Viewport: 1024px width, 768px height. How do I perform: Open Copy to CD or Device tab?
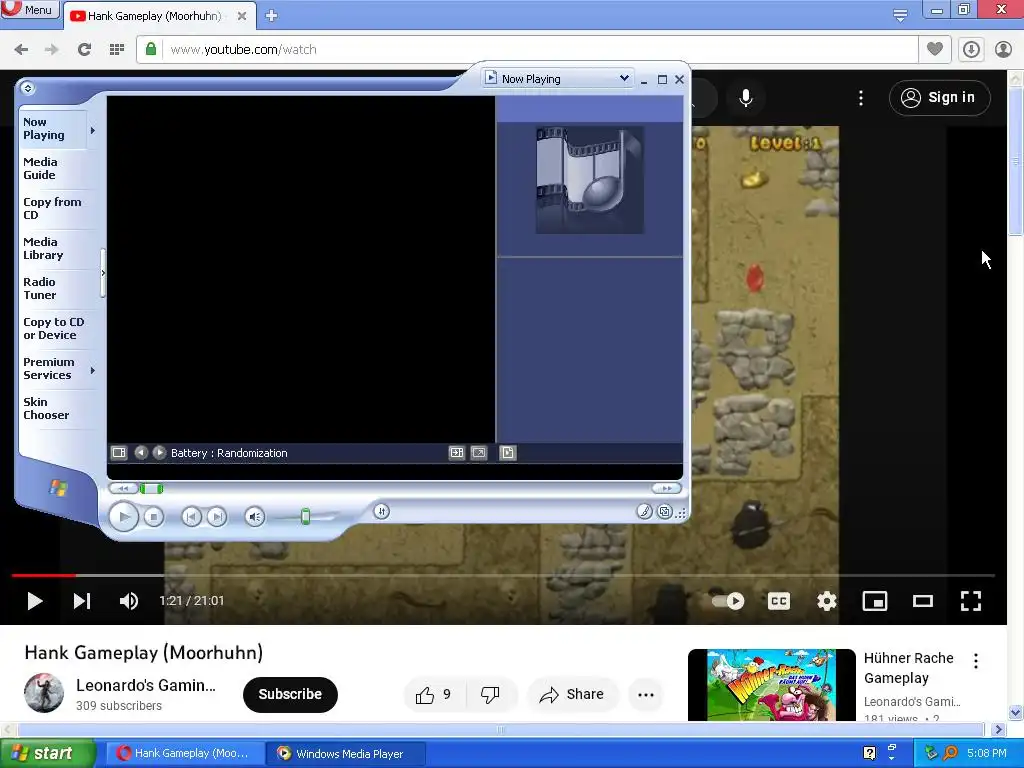click(54, 328)
